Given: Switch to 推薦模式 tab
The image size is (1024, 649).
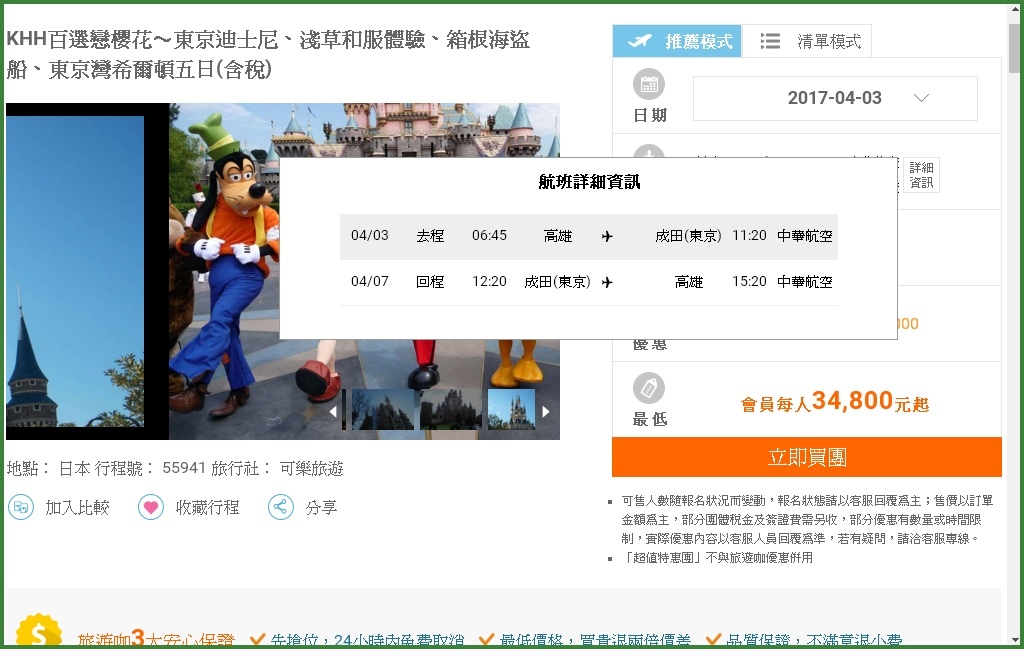Looking at the screenshot, I should point(677,41).
